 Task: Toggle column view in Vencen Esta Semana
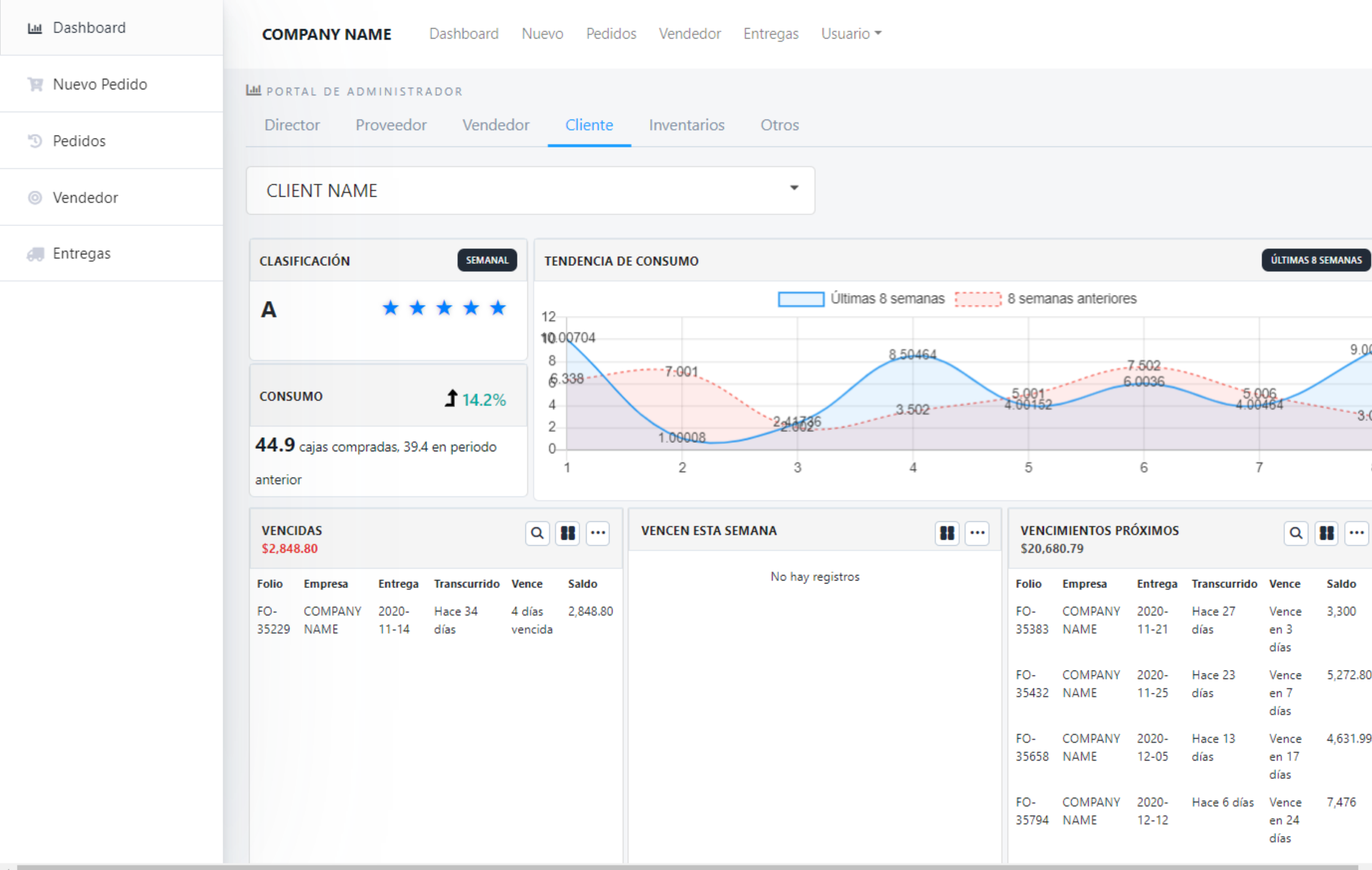[947, 533]
